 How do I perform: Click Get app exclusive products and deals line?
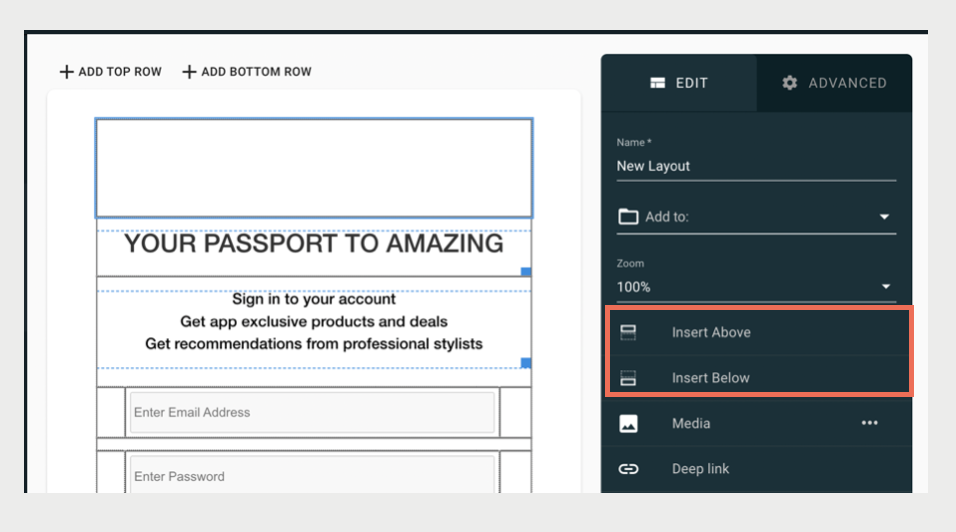click(x=314, y=322)
